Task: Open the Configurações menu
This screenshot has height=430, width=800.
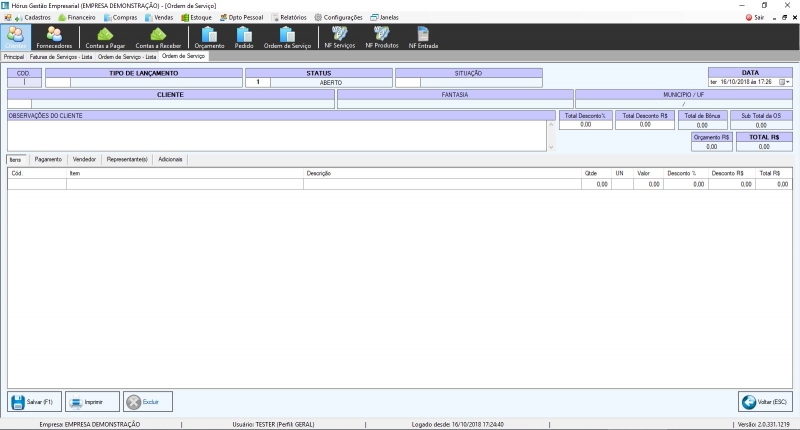Action: [x=338, y=17]
